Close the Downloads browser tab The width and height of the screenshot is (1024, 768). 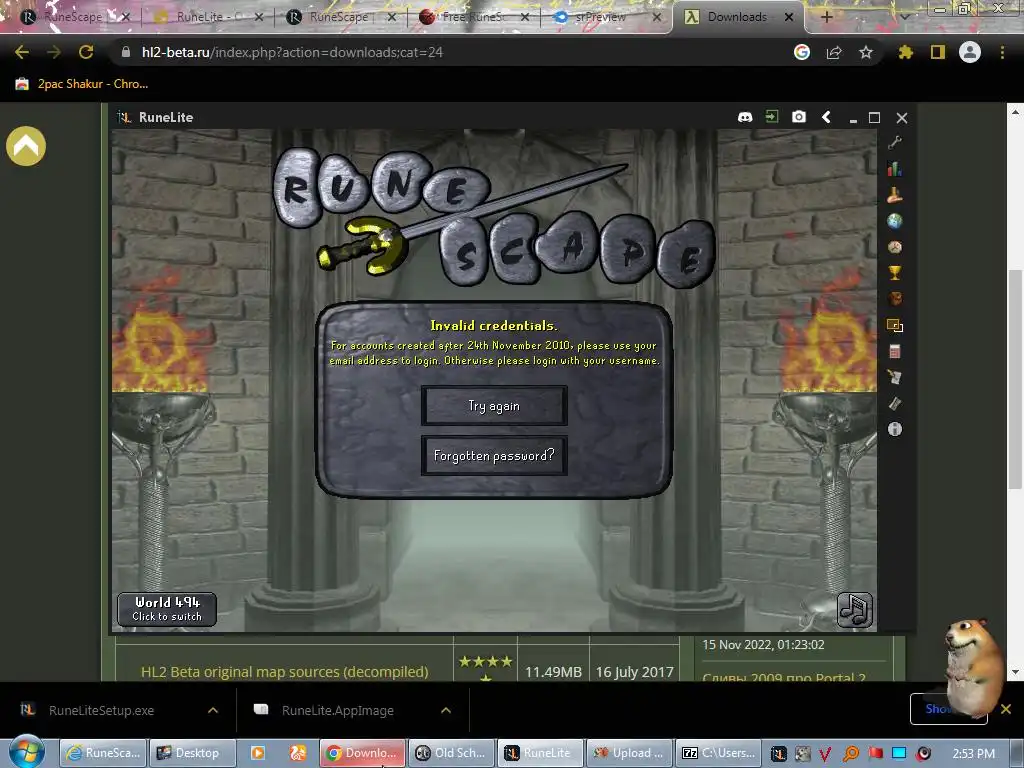789,17
